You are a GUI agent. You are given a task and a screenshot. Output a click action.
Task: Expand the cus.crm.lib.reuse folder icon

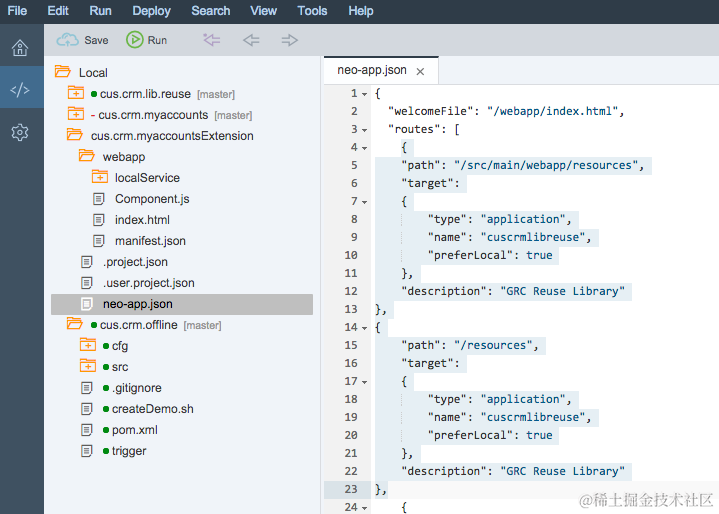76,93
